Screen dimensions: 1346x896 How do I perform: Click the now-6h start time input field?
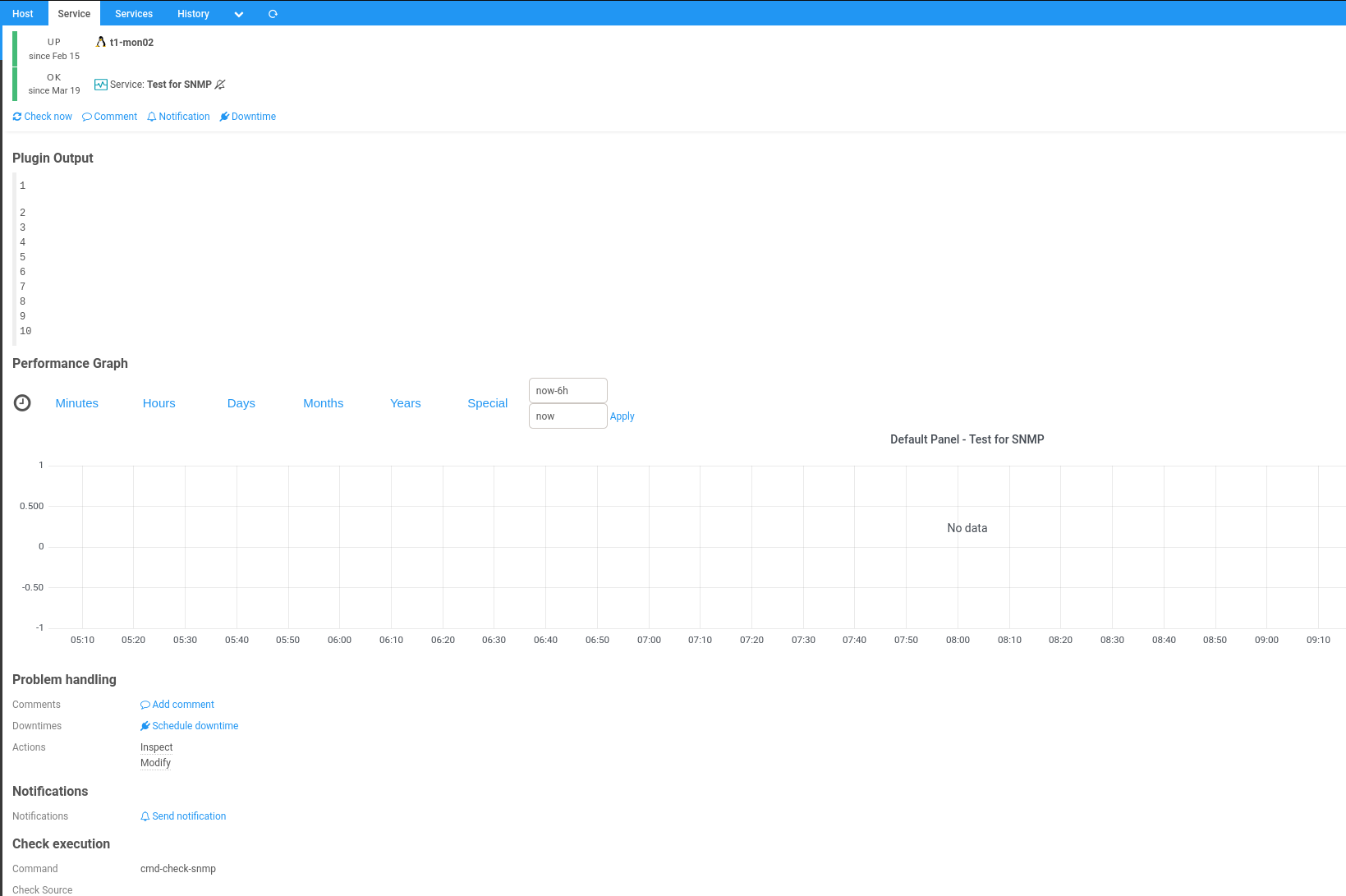coord(567,390)
